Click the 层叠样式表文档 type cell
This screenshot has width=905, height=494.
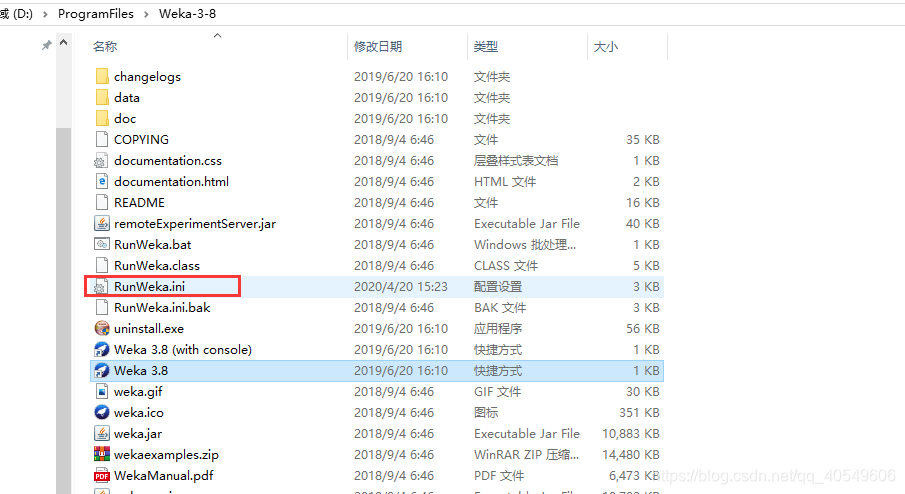[x=516, y=160]
